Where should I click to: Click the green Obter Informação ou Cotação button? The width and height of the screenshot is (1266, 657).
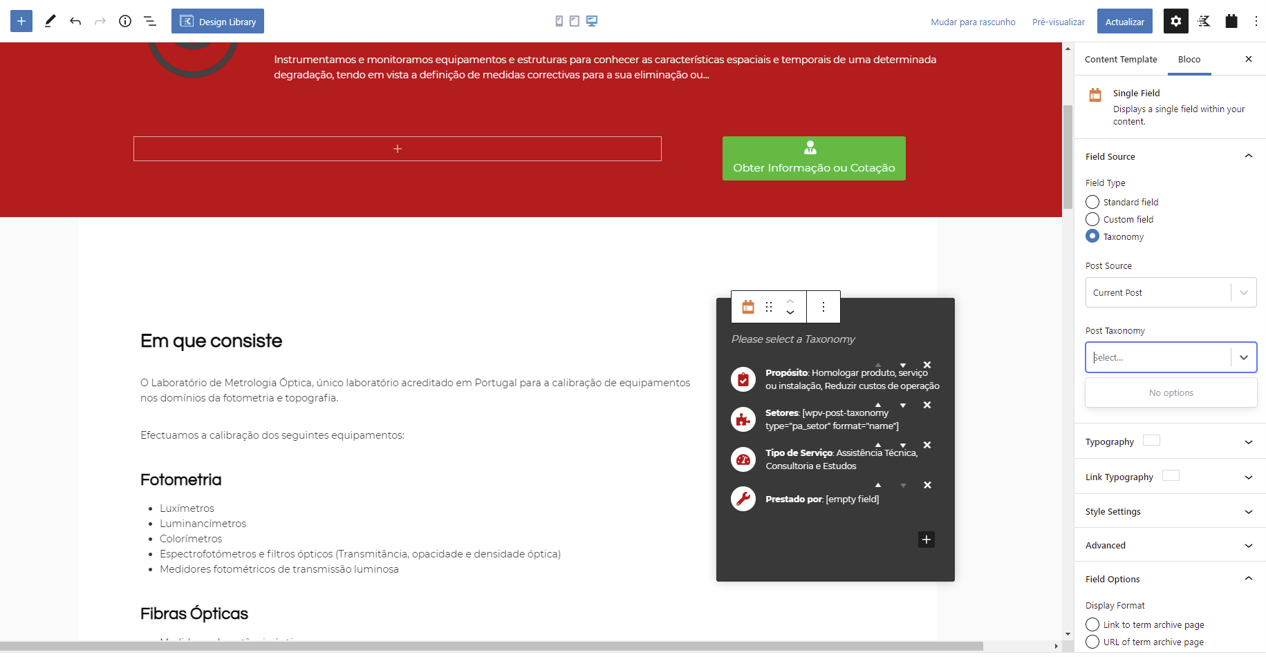[814, 158]
